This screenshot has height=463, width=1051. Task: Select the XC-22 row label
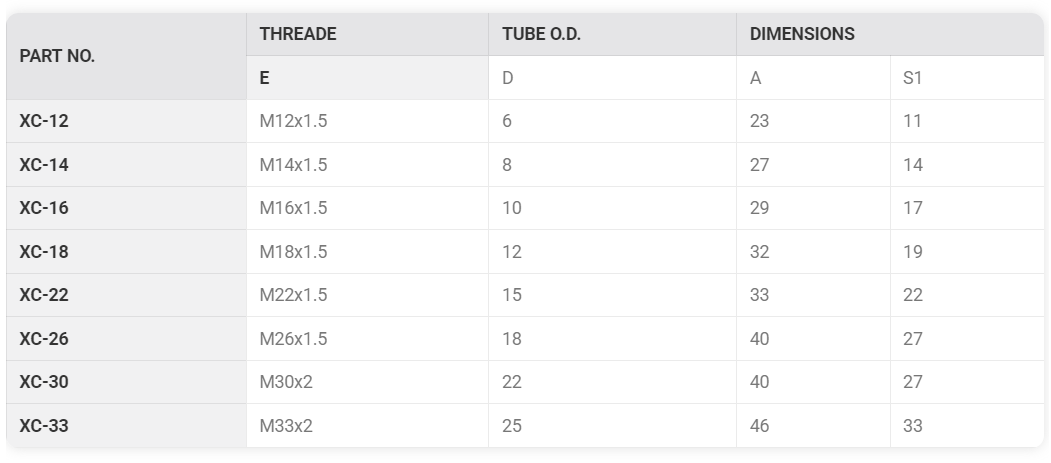(x=44, y=295)
